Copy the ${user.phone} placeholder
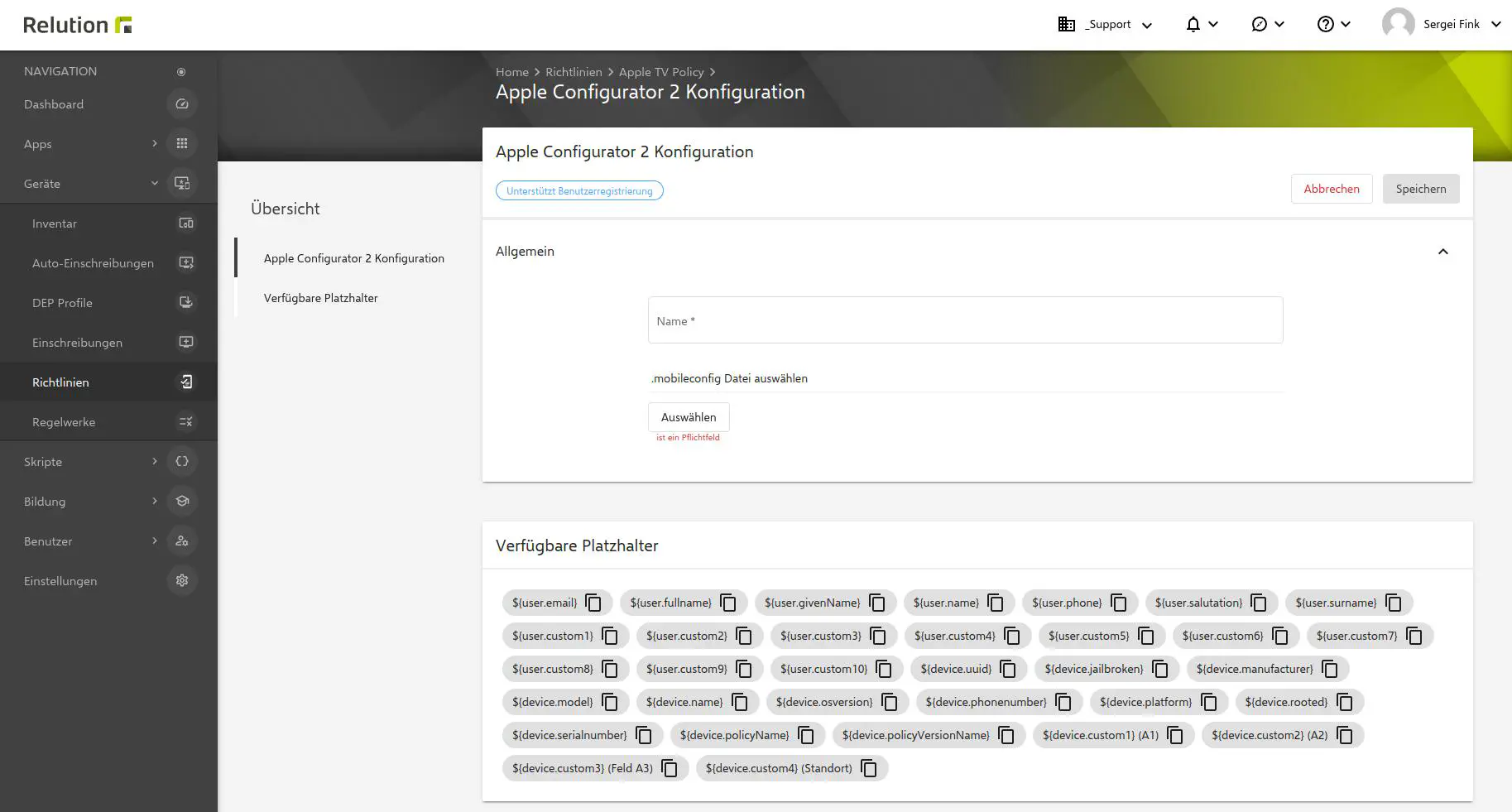1512x812 pixels. click(x=1119, y=603)
